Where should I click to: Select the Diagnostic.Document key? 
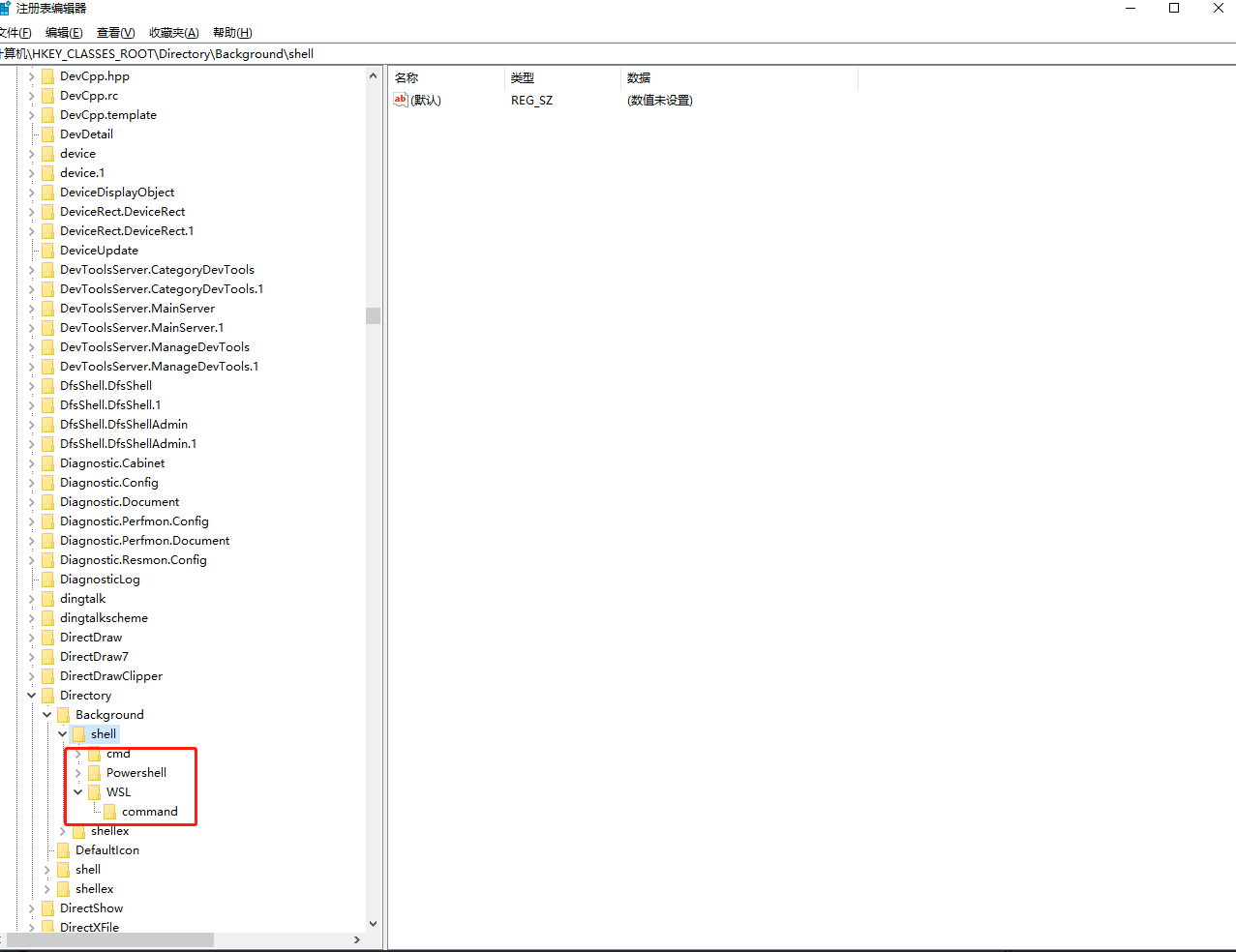(120, 502)
